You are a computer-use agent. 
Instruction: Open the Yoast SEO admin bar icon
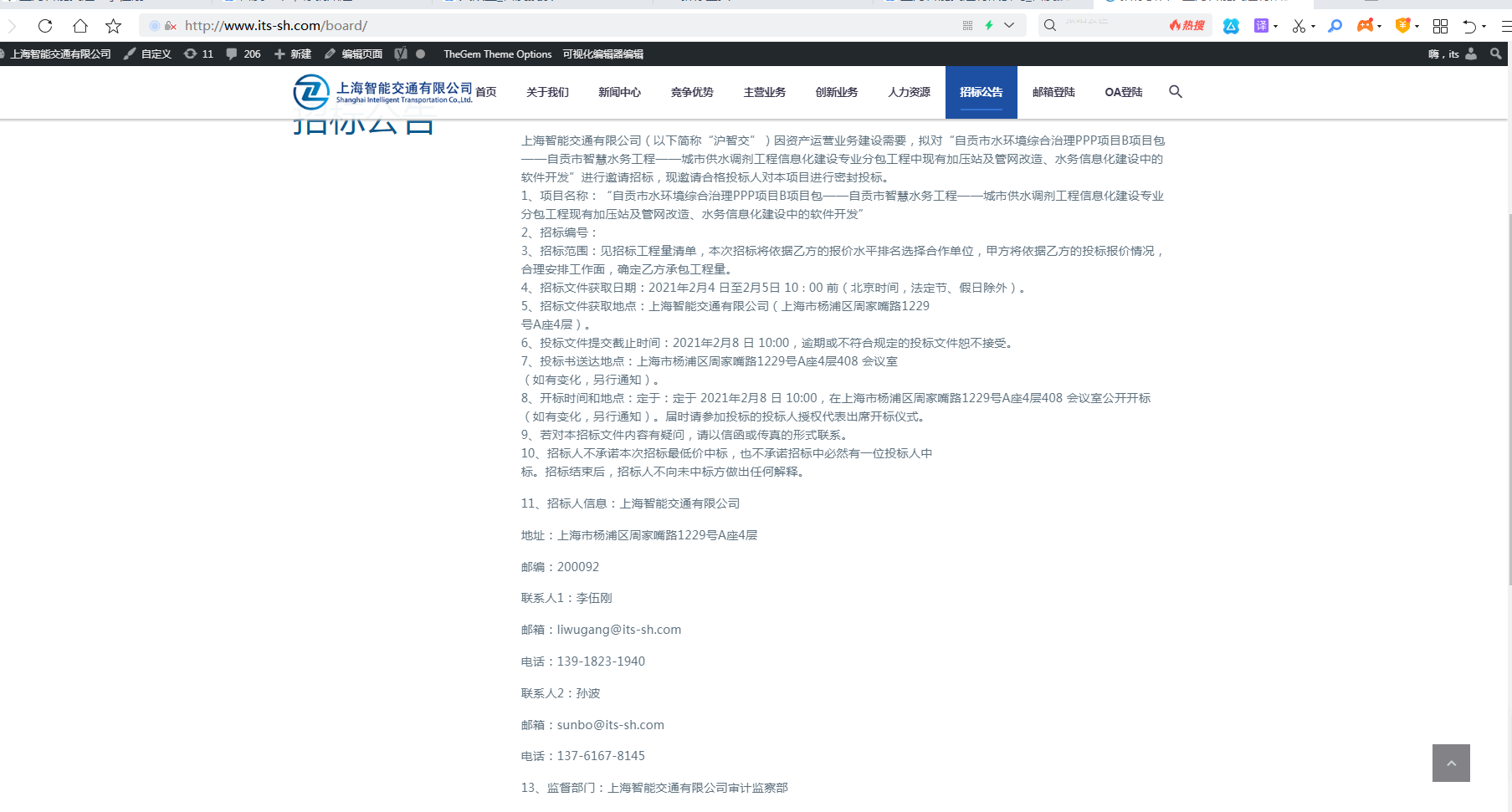[401, 54]
